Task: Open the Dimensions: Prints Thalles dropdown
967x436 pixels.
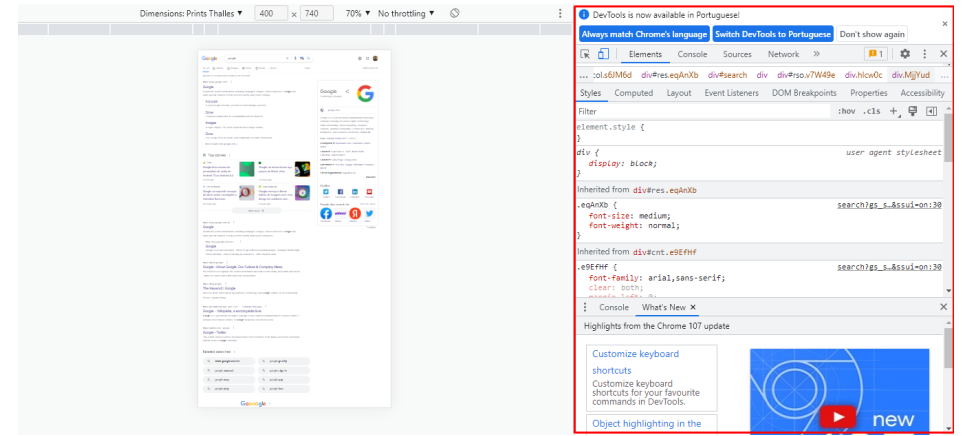Action: [191, 13]
